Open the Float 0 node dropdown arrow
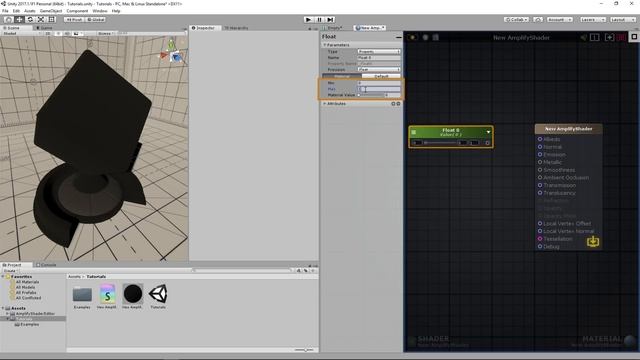This screenshot has width=640, height=360. click(488, 132)
